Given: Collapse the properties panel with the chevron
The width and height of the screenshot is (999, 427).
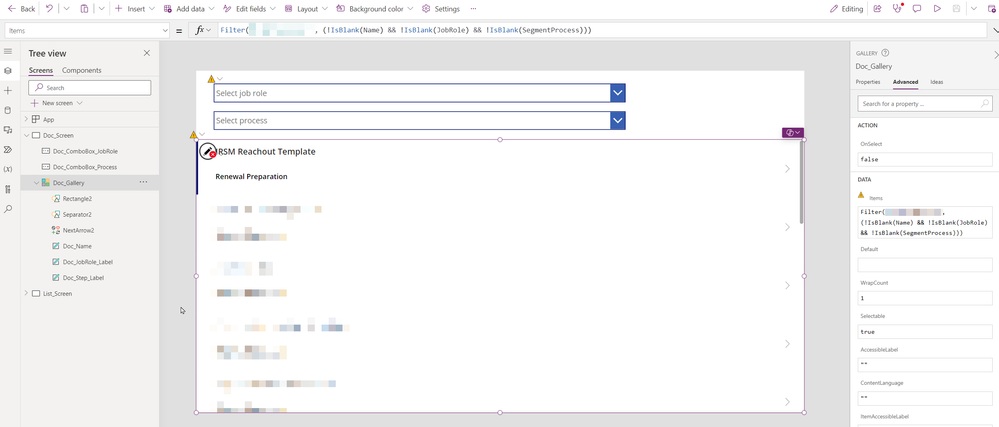Looking at the screenshot, I should tap(996, 55).
